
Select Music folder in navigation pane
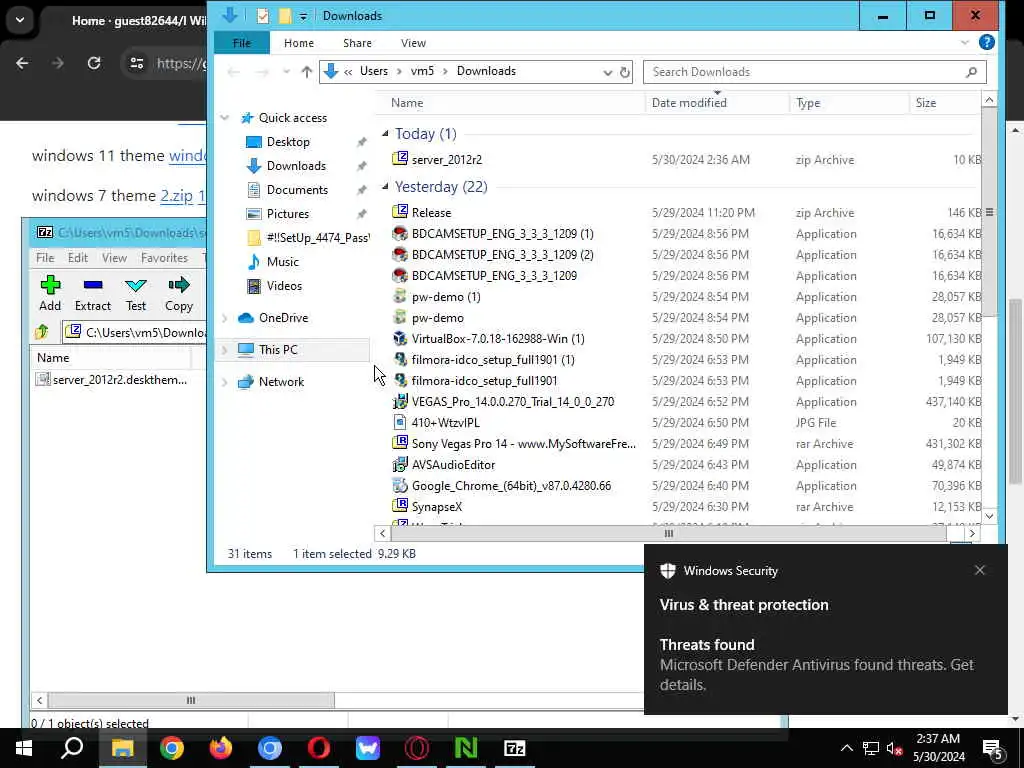point(282,262)
